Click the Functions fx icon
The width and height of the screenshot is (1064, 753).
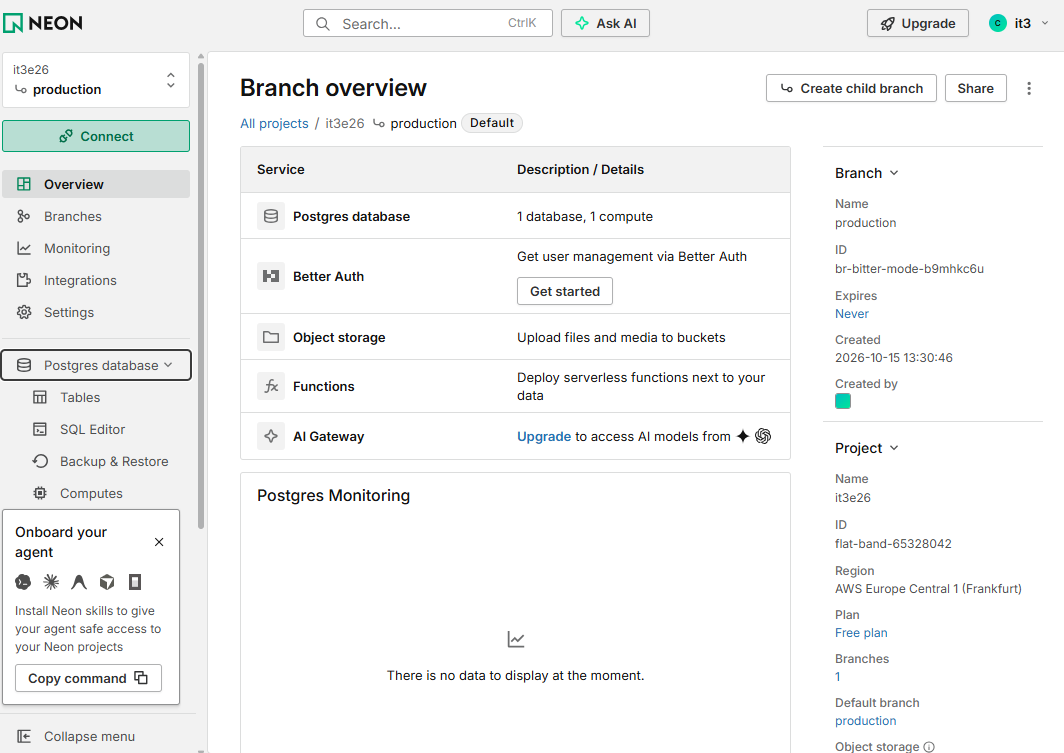[x=271, y=386]
